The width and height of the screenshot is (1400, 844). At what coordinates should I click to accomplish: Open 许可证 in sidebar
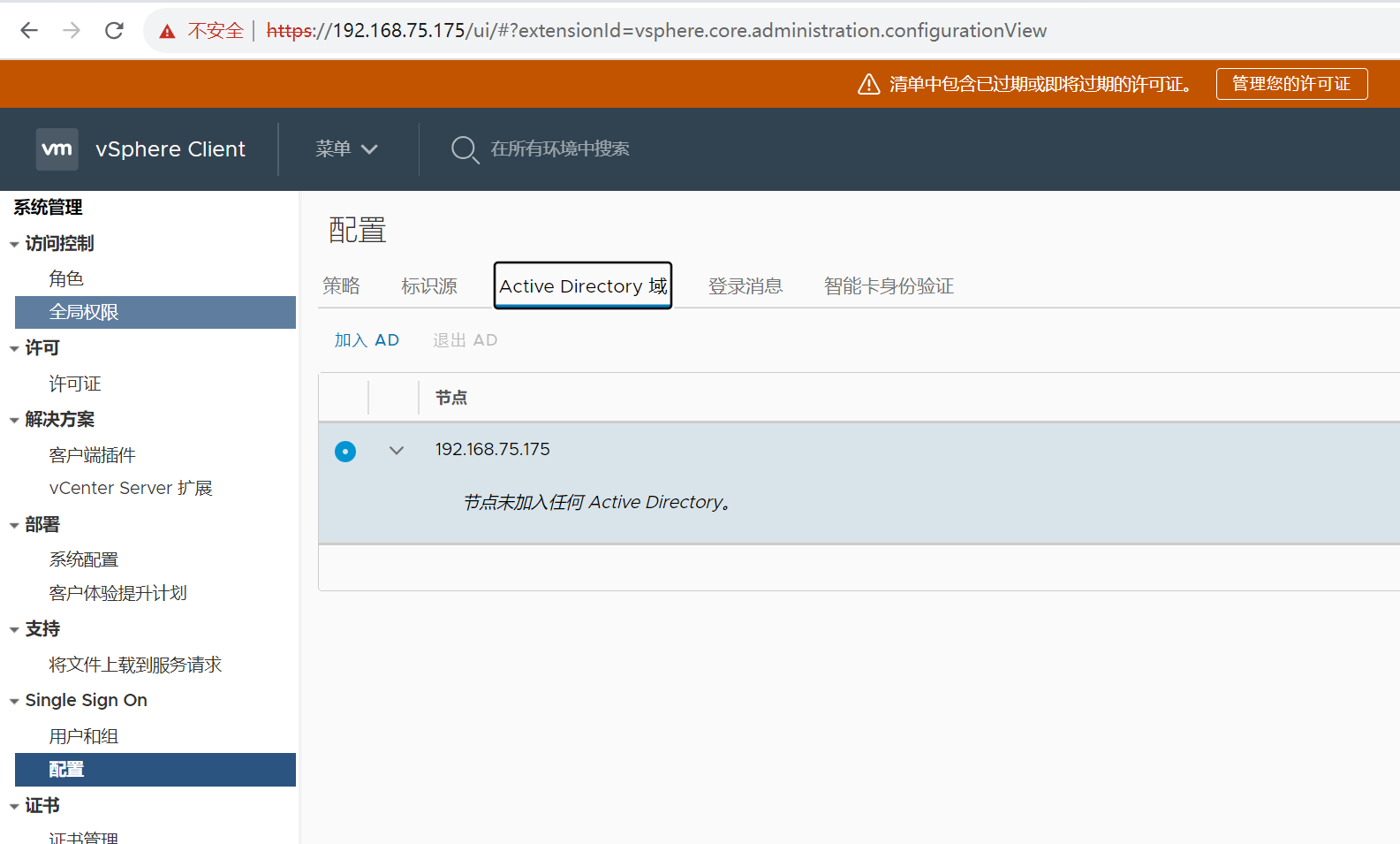(x=75, y=384)
